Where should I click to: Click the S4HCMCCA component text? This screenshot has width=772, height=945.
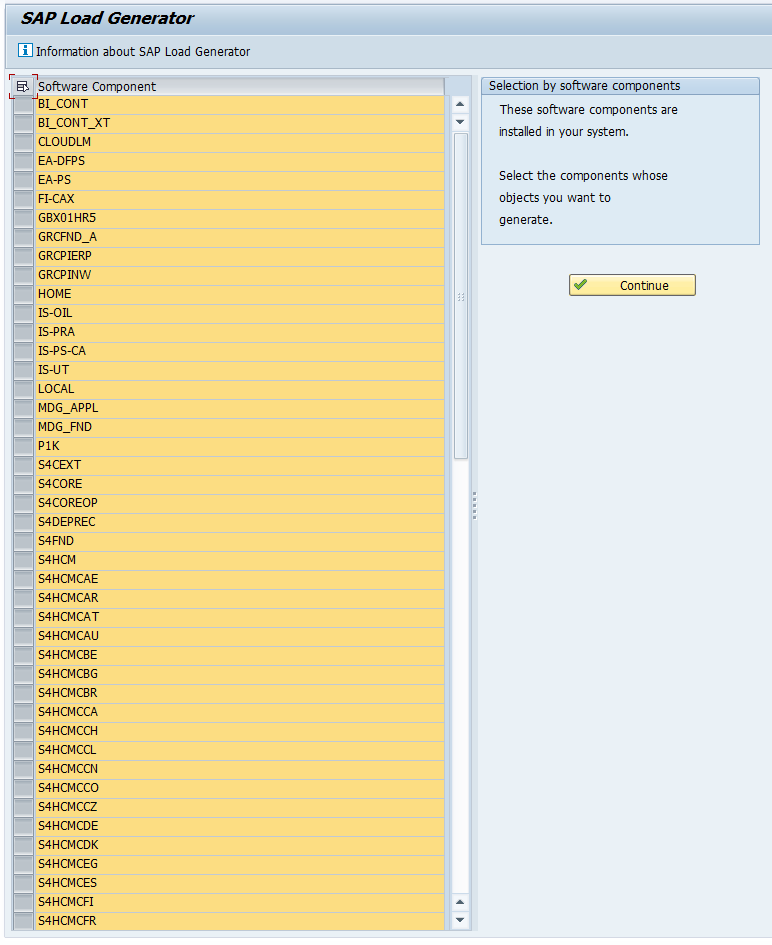(67, 712)
